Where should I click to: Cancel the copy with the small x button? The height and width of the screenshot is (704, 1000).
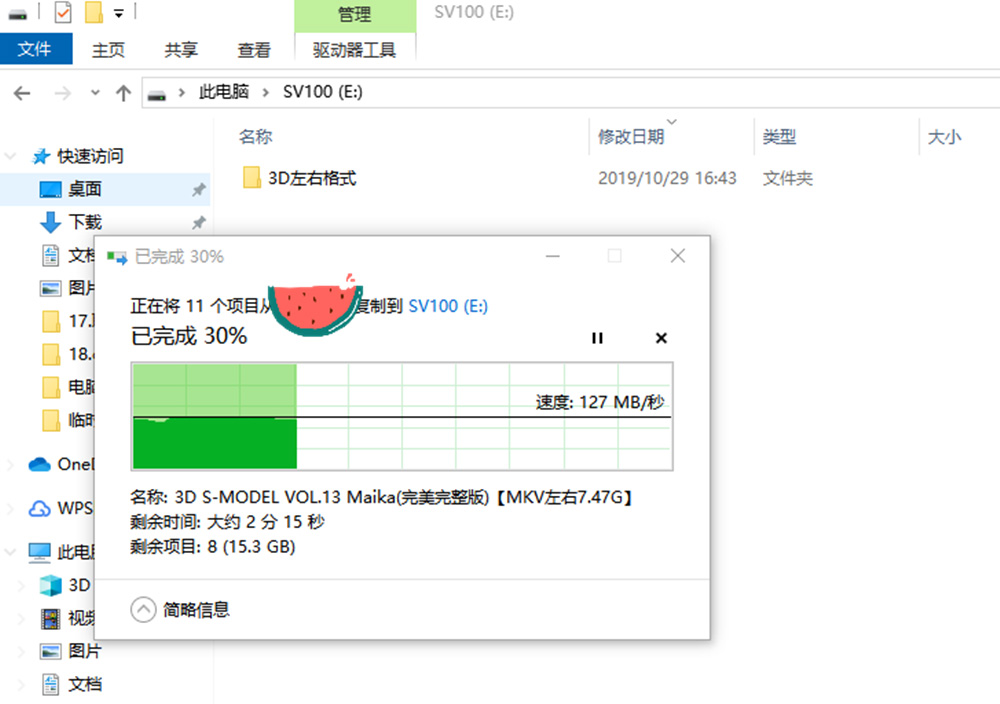point(661,338)
